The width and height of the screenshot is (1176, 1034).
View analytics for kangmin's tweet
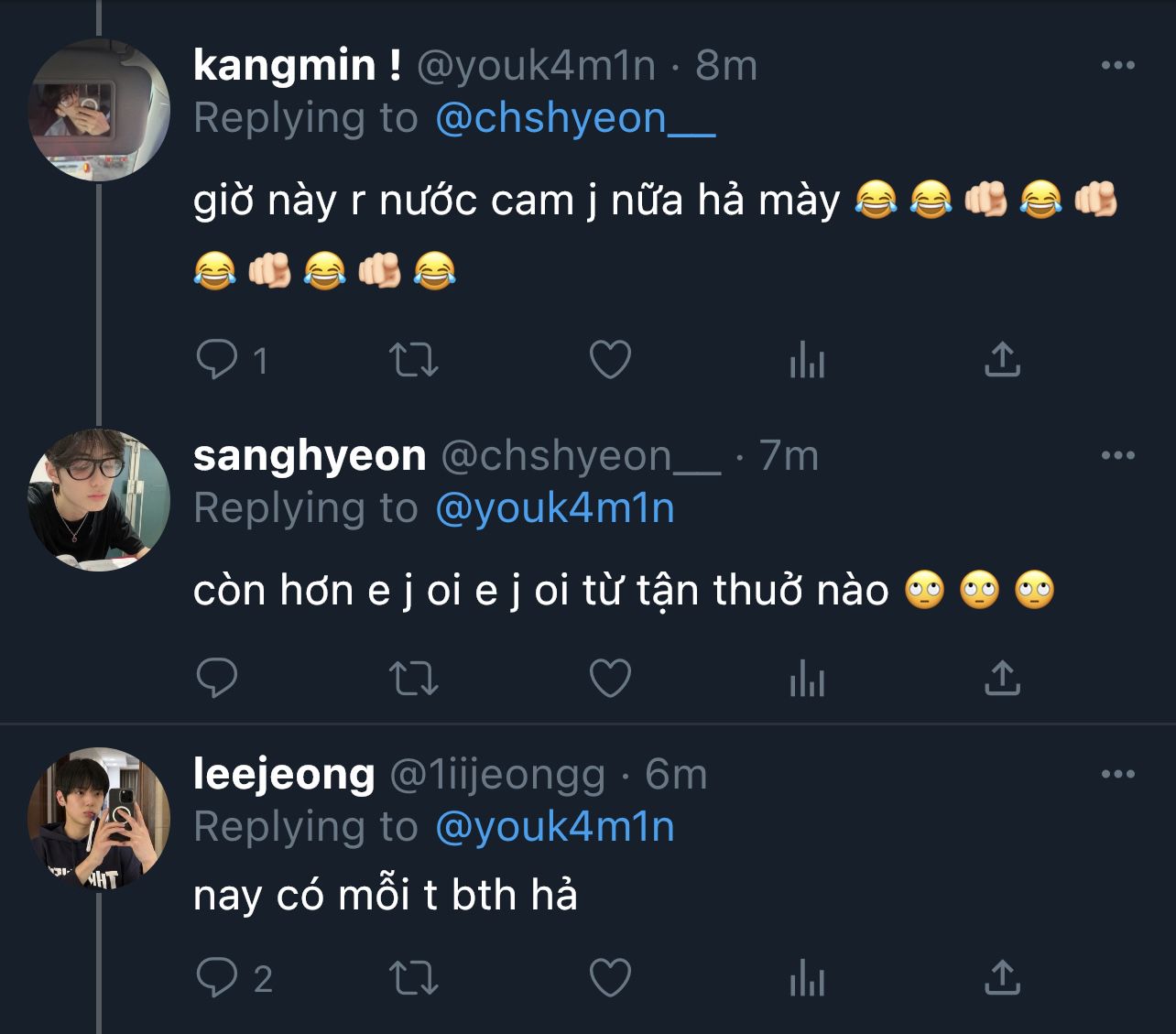pos(807,362)
